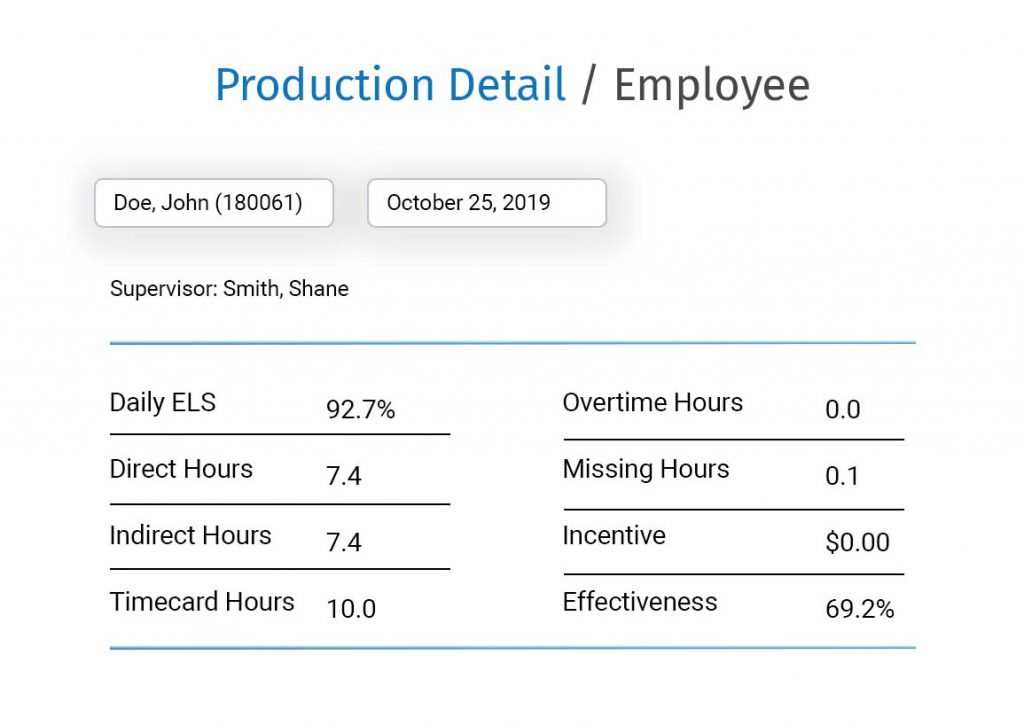The height and width of the screenshot is (725, 1024).
Task: Click the Timecard Hours value 10.0
Action: pos(351,608)
